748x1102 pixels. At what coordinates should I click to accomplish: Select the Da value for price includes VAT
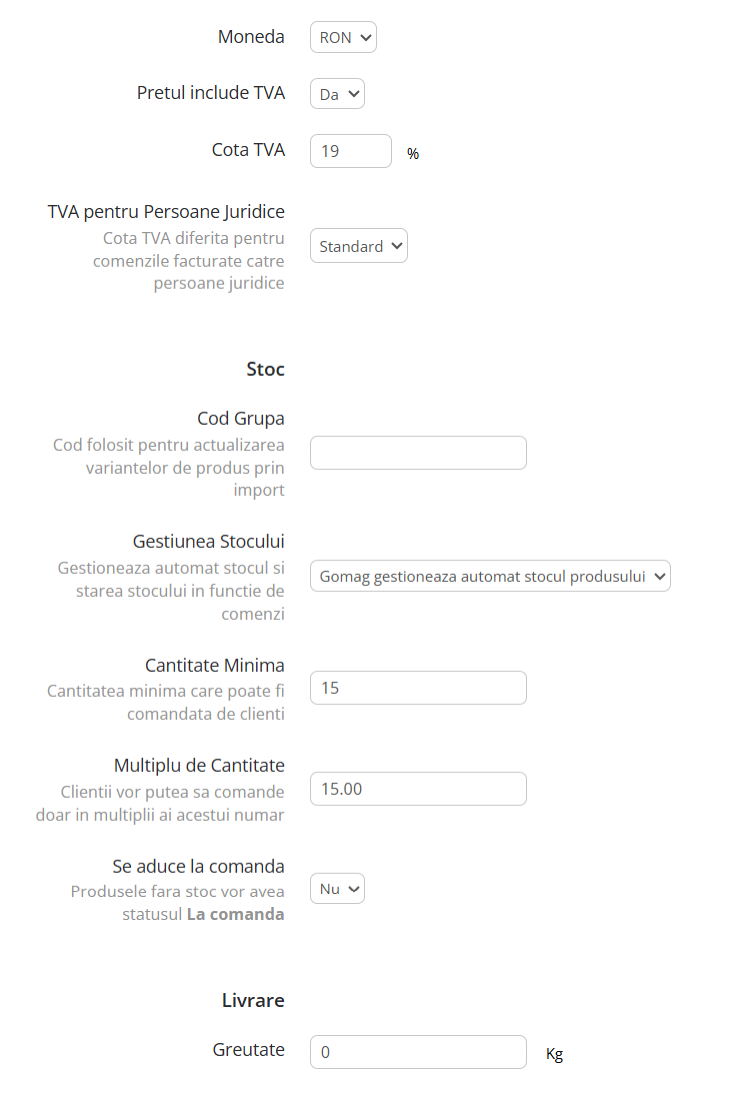(x=337, y=93)
